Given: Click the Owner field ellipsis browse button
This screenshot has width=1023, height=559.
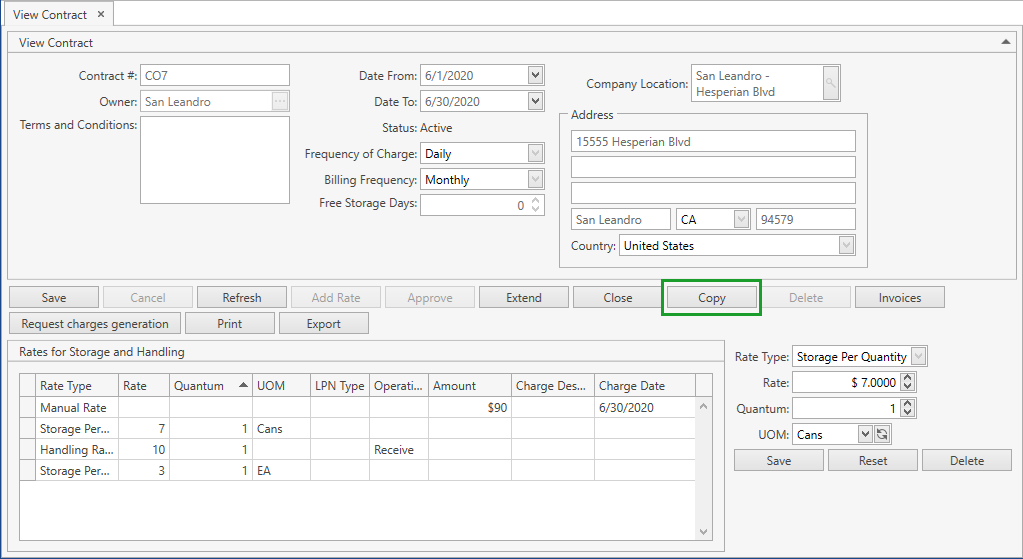Looking at the screenshot, I should click(280, 101).
